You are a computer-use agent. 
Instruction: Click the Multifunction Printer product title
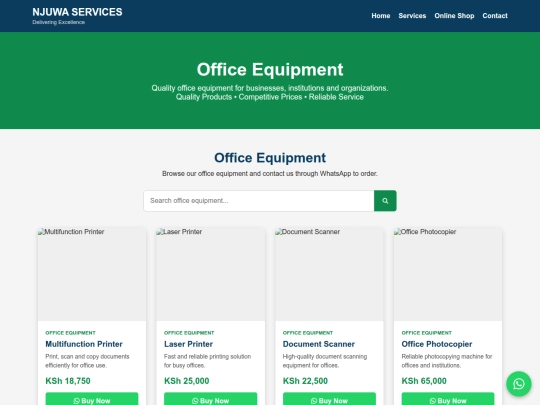pyautogui.click(x=84, y=344)
